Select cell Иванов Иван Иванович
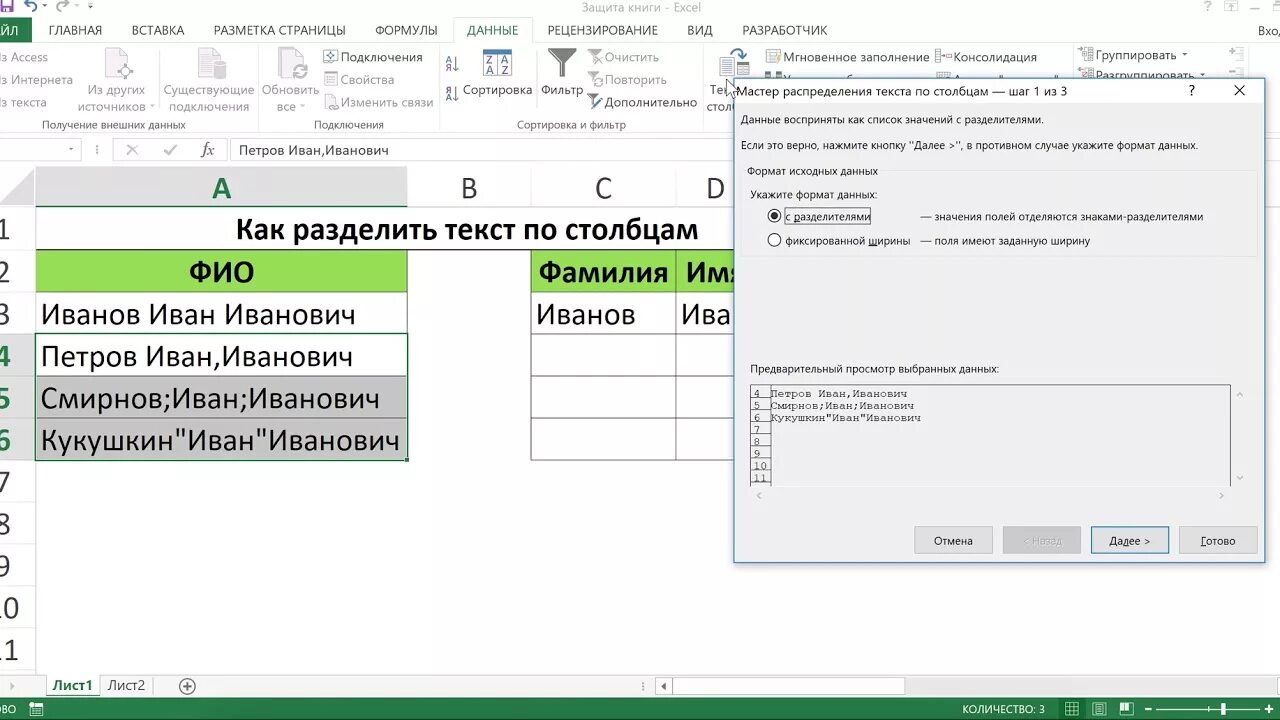 (221, 314)
